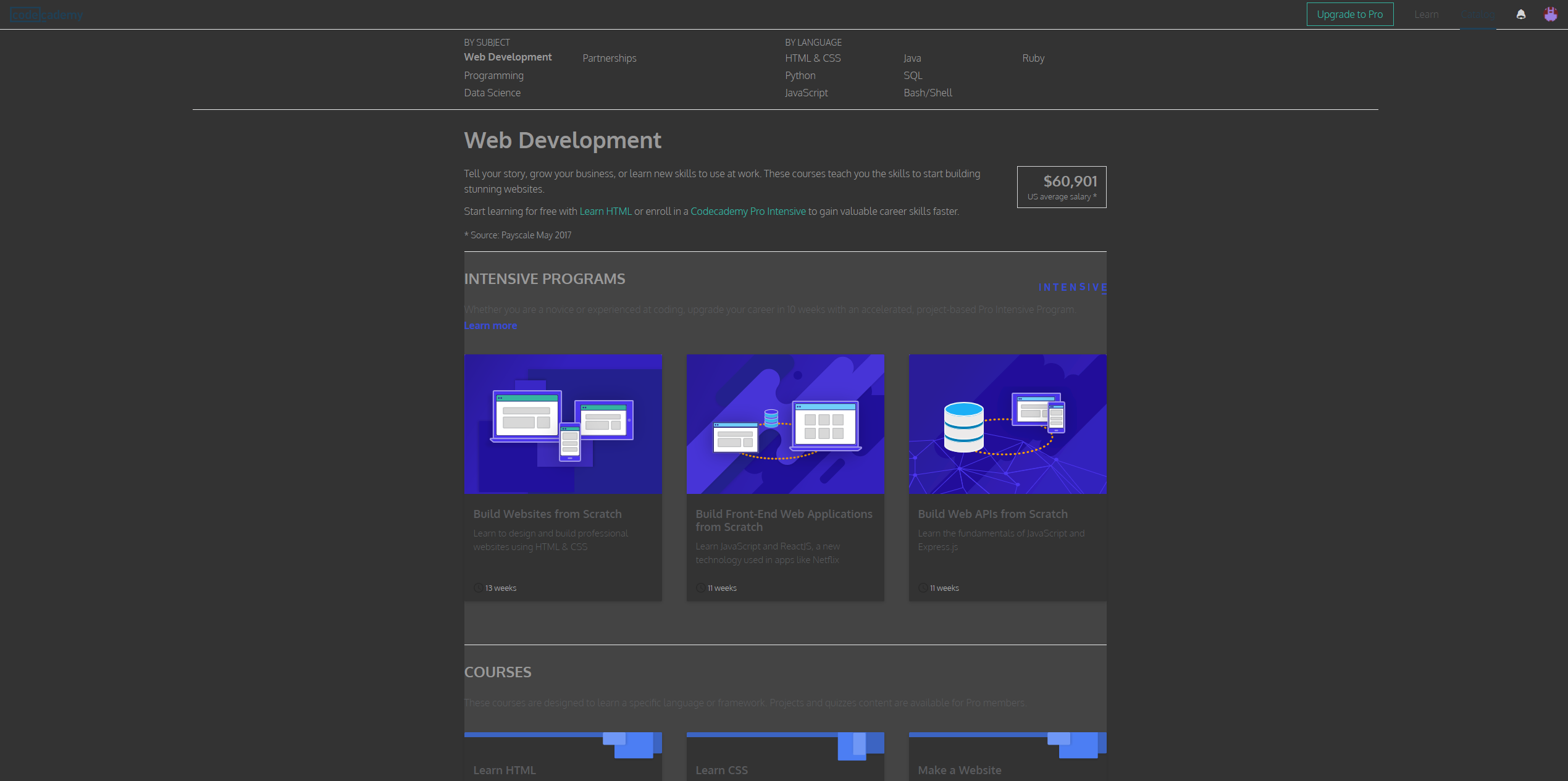Screen dimensions: 1568x781
Task: Click clock icon on Build Front-End Web Applications card
Action: [700, 587]
